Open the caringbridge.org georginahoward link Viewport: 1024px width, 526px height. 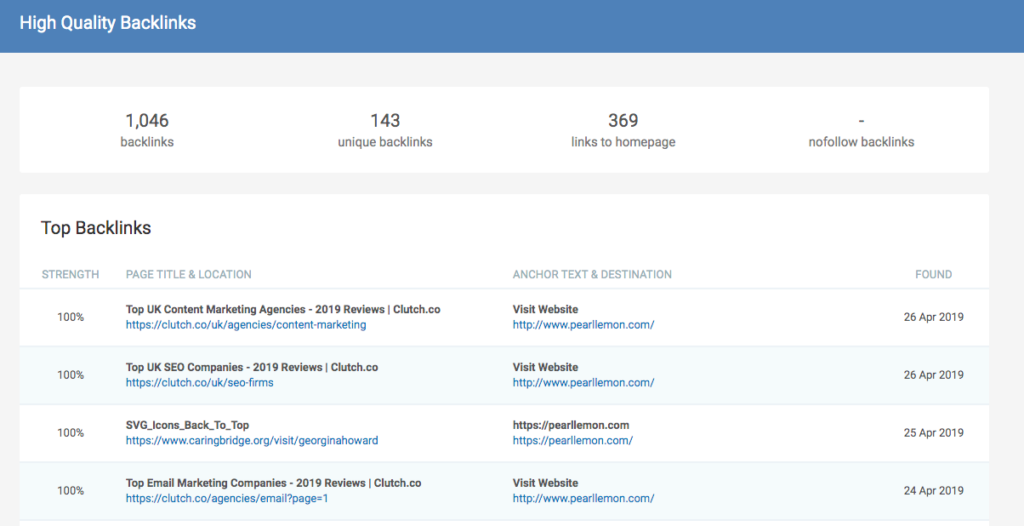coord(251,440)
